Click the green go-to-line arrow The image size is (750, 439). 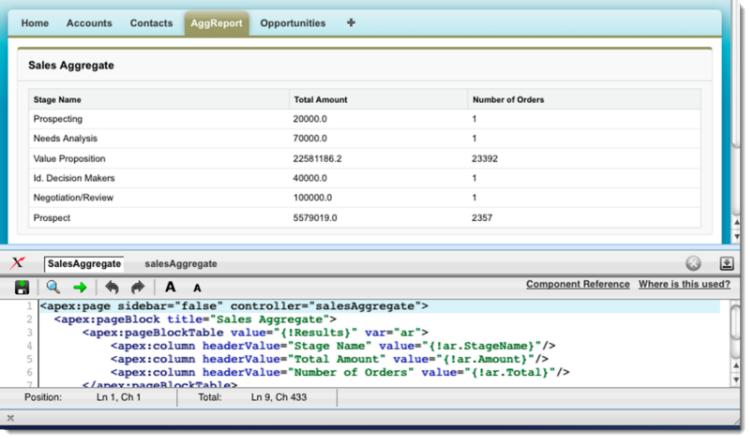[80, 286]
